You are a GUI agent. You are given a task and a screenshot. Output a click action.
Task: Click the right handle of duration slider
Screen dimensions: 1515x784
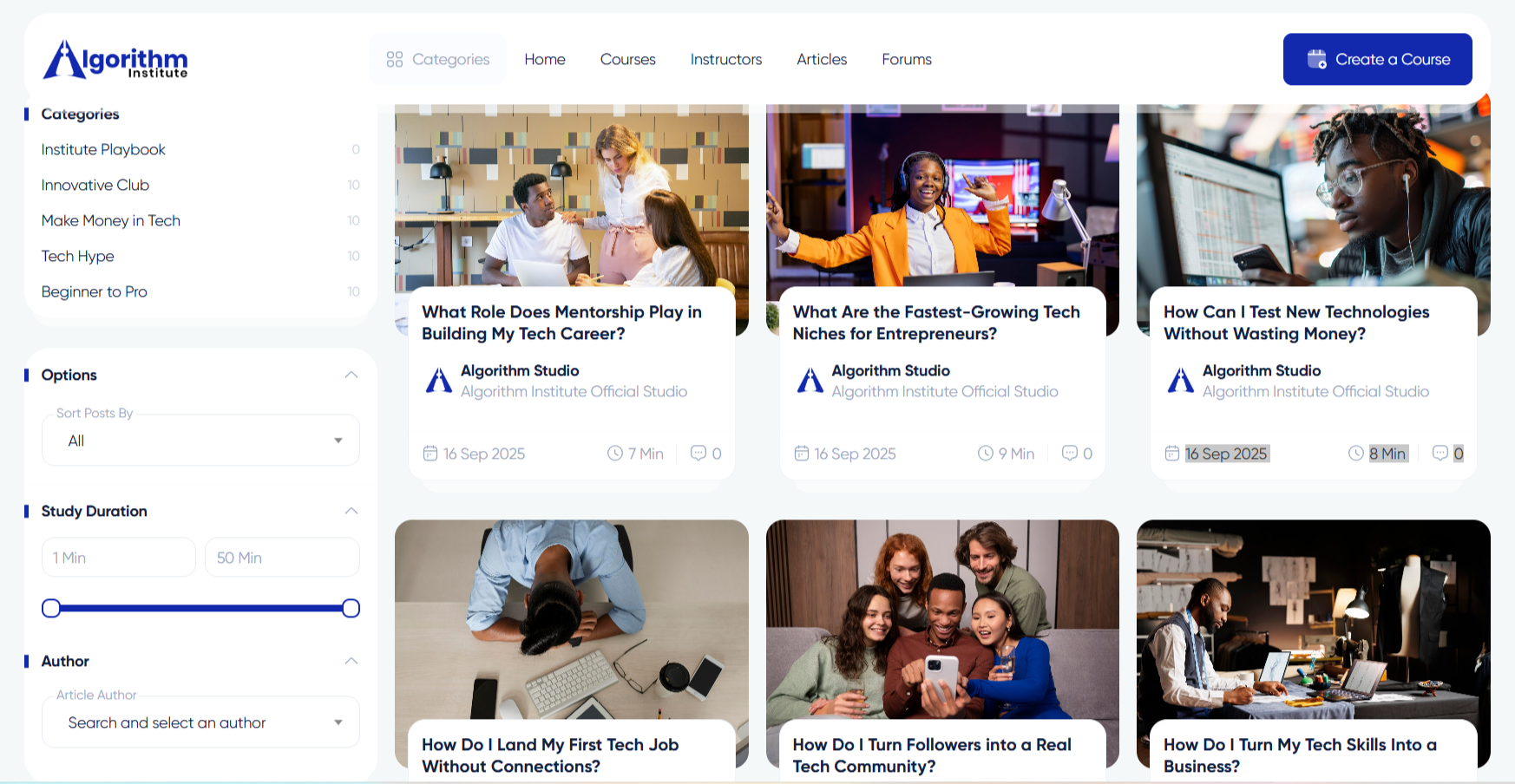coord(351,608)
